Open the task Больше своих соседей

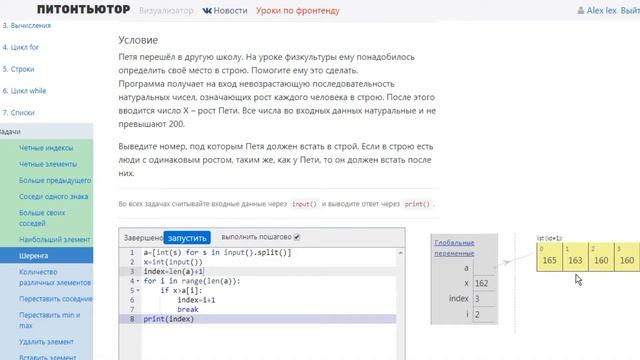click(x=42, y=218)
